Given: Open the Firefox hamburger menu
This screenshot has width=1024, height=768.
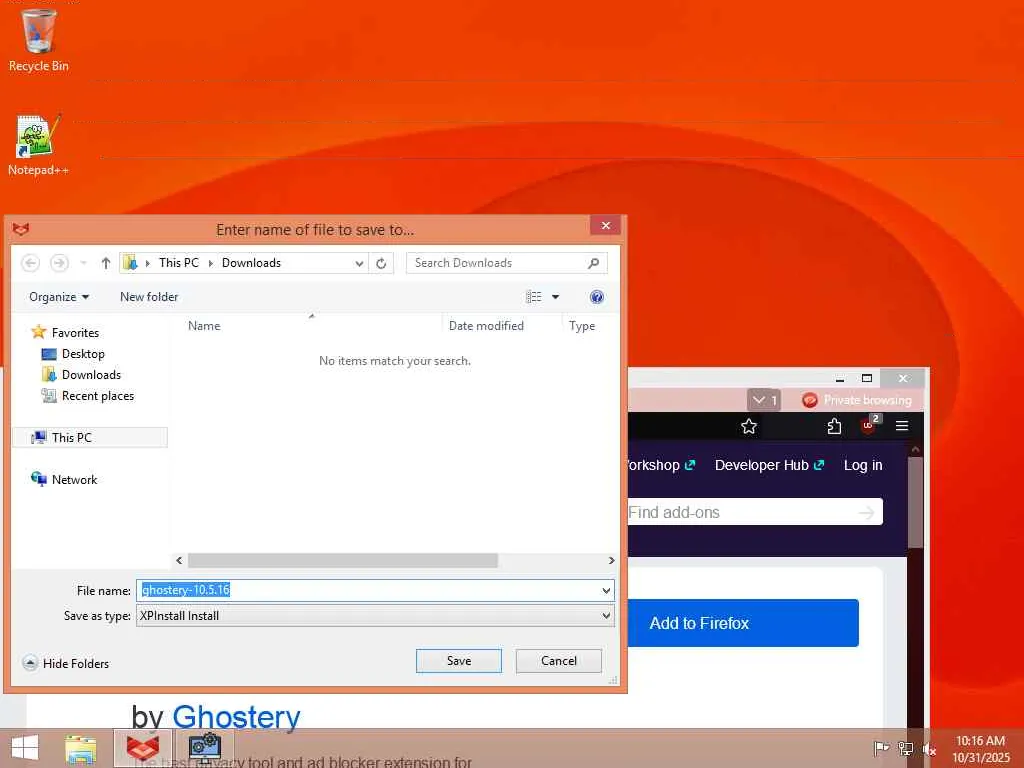Looking at the screenshot, I should pyautogui.click(x=903, y=426).
